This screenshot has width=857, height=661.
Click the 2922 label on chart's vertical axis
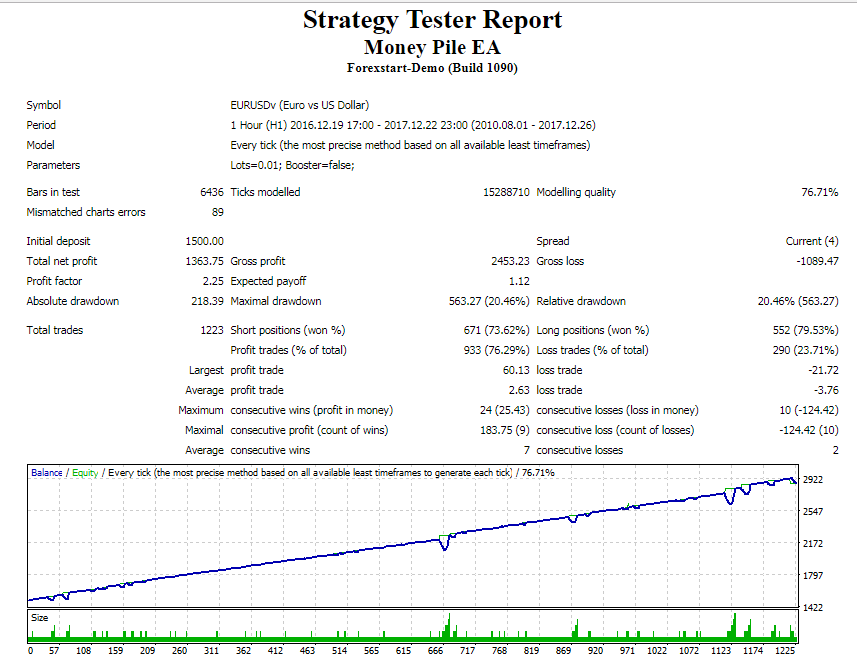[812, 480]
